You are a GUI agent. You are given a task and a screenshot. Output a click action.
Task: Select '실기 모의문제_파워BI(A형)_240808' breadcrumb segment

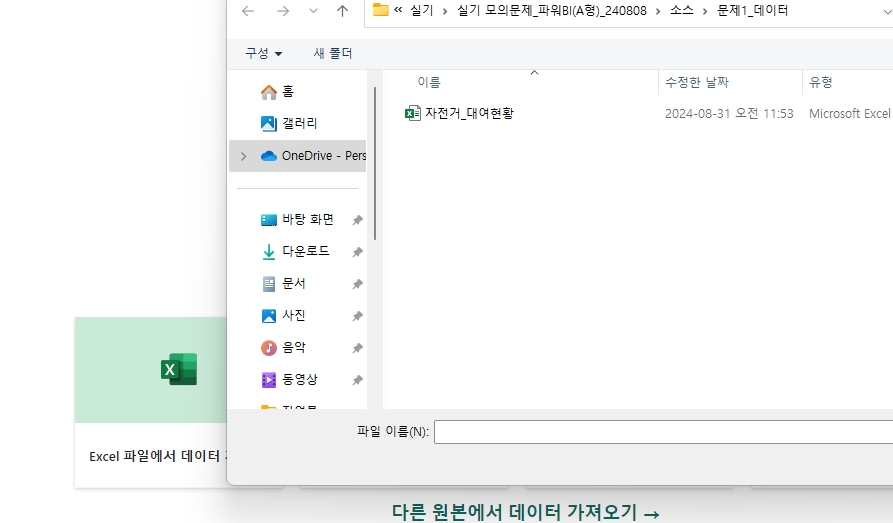(552, 10)
